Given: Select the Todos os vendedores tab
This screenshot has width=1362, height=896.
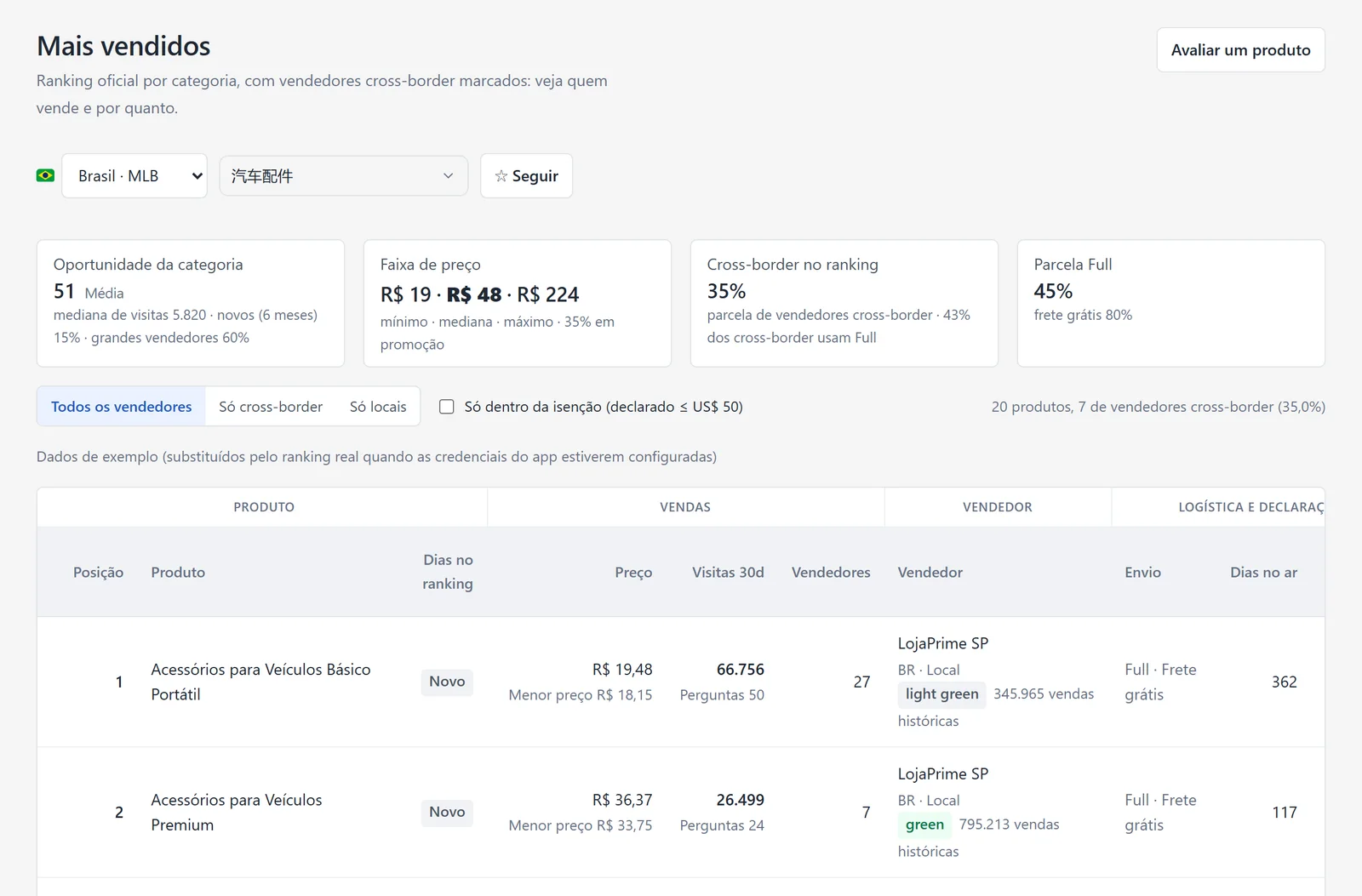Looking at the screenshot, I should click(x=121, y=407).
